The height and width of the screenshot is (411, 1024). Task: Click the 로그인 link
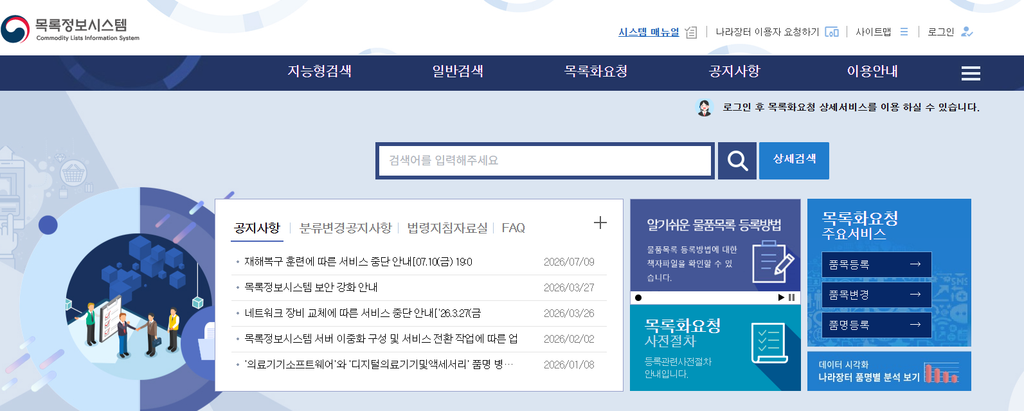coord(941,31)
